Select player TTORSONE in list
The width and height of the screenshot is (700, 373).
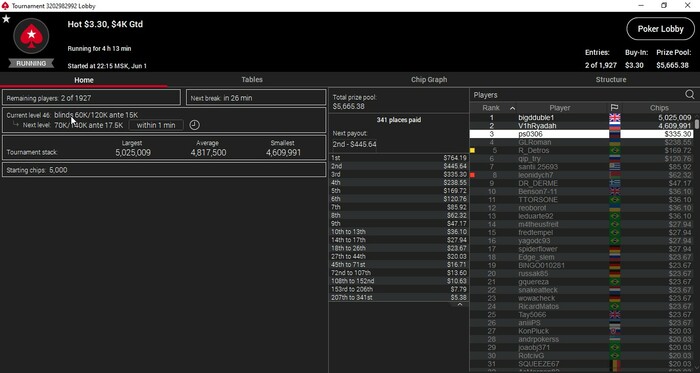(582, 199)
